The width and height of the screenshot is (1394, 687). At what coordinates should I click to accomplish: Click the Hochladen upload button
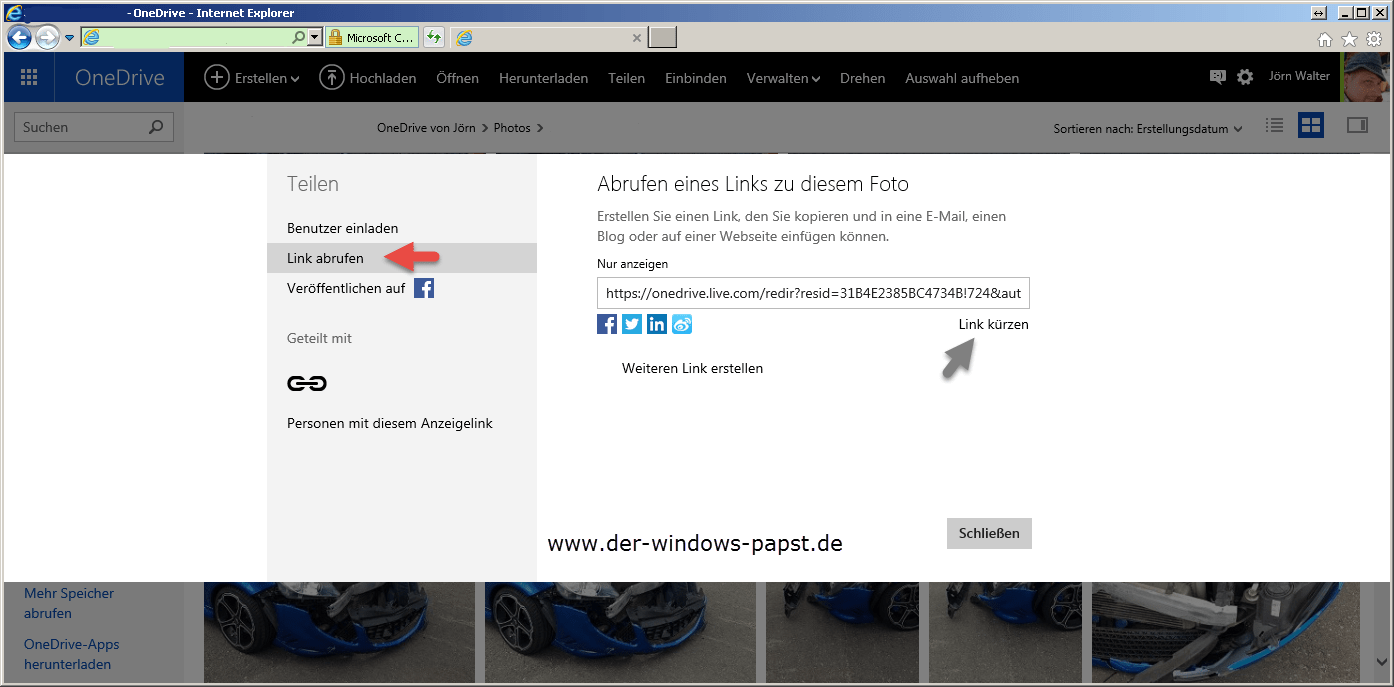[x=368, y=78]
